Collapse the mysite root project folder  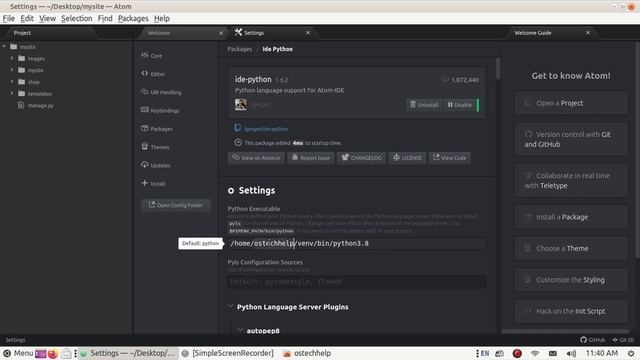click(4, 47)
